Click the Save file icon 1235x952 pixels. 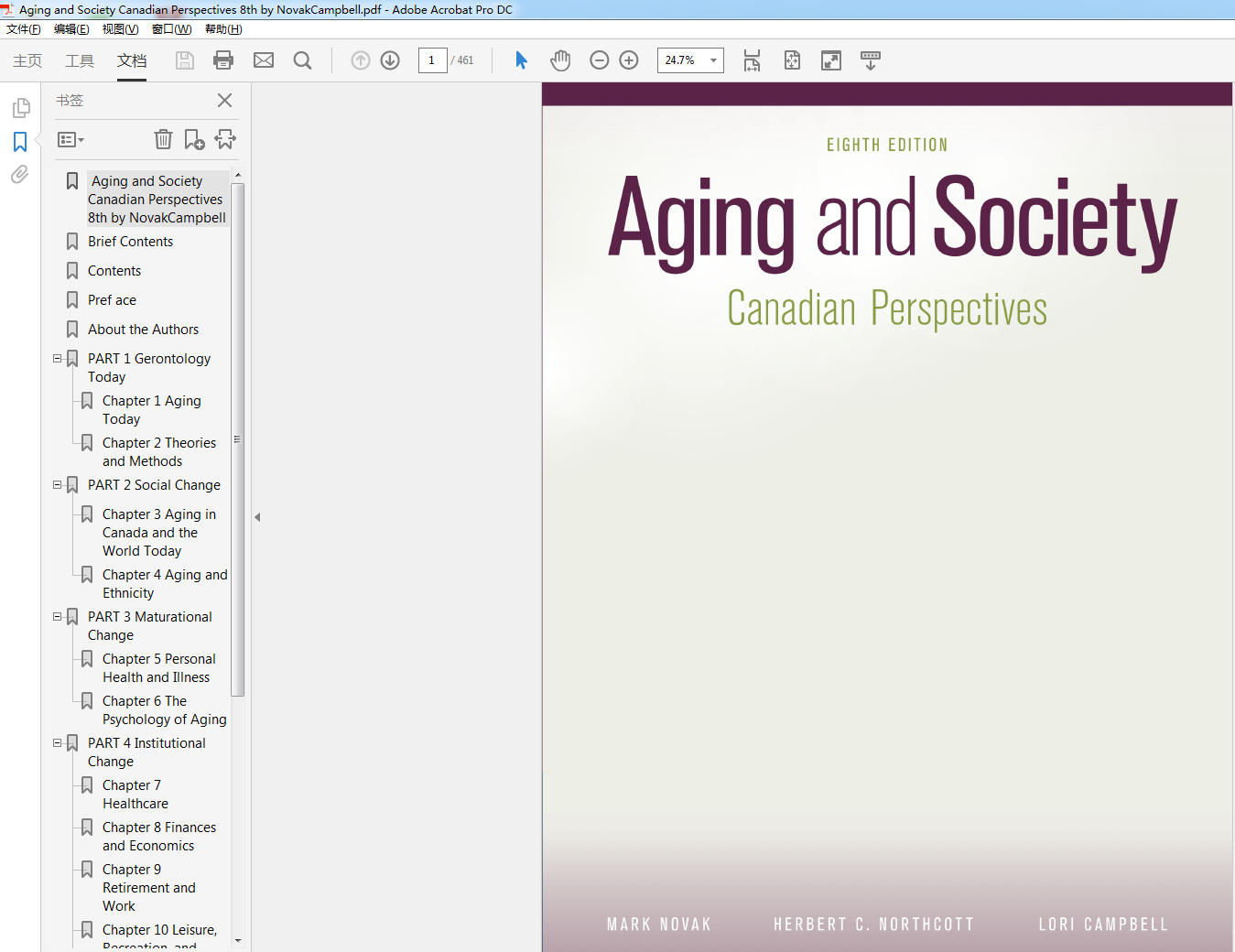185,60
